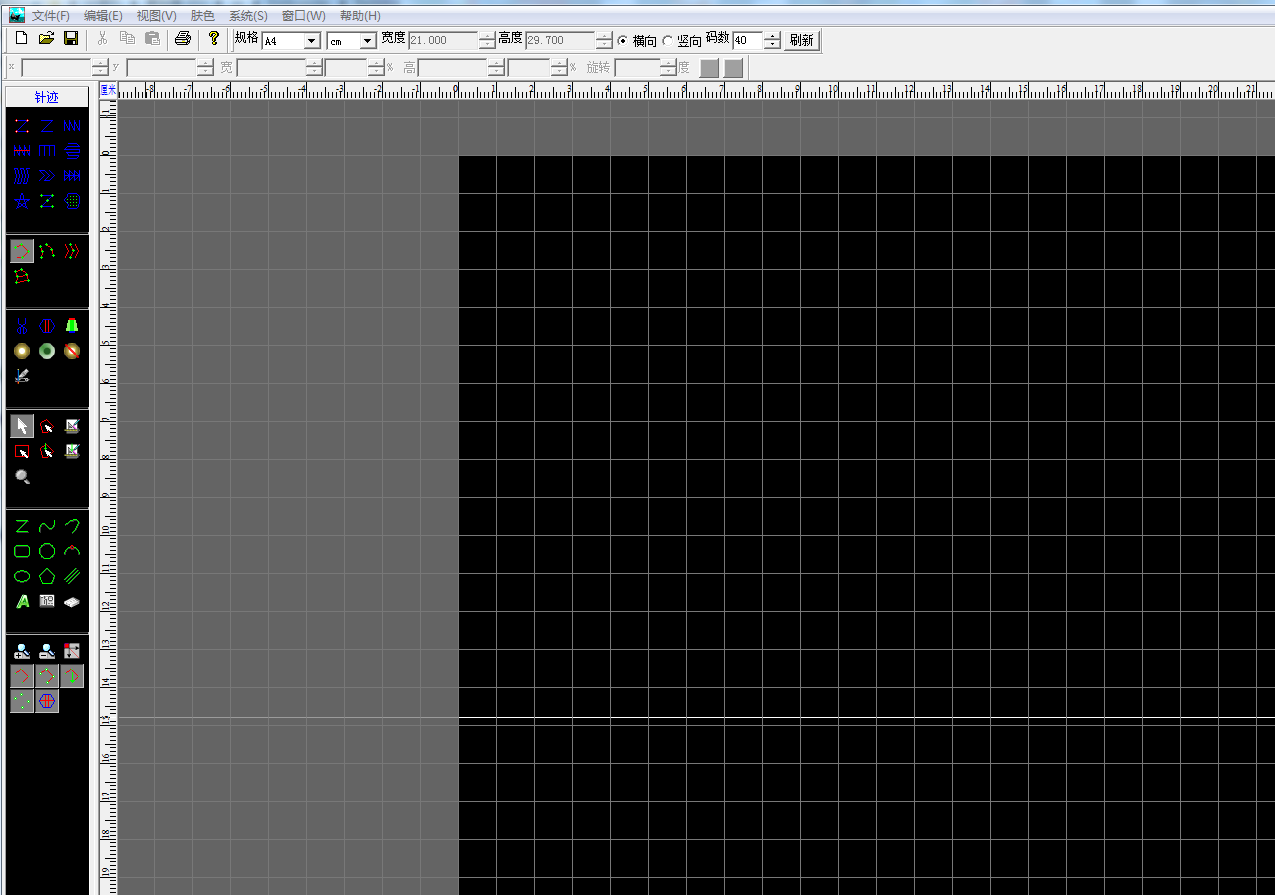Click the 刷新 refresh button
This screenshot has height=895, width=1275.
801,41
